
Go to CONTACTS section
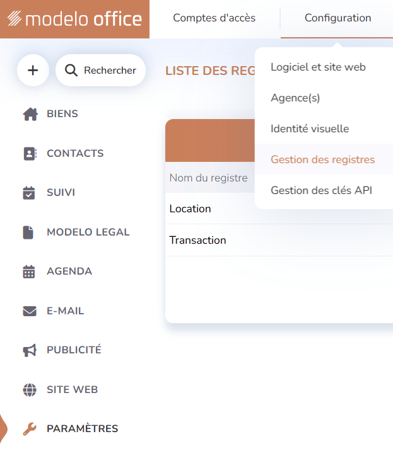tap(75, 153)
